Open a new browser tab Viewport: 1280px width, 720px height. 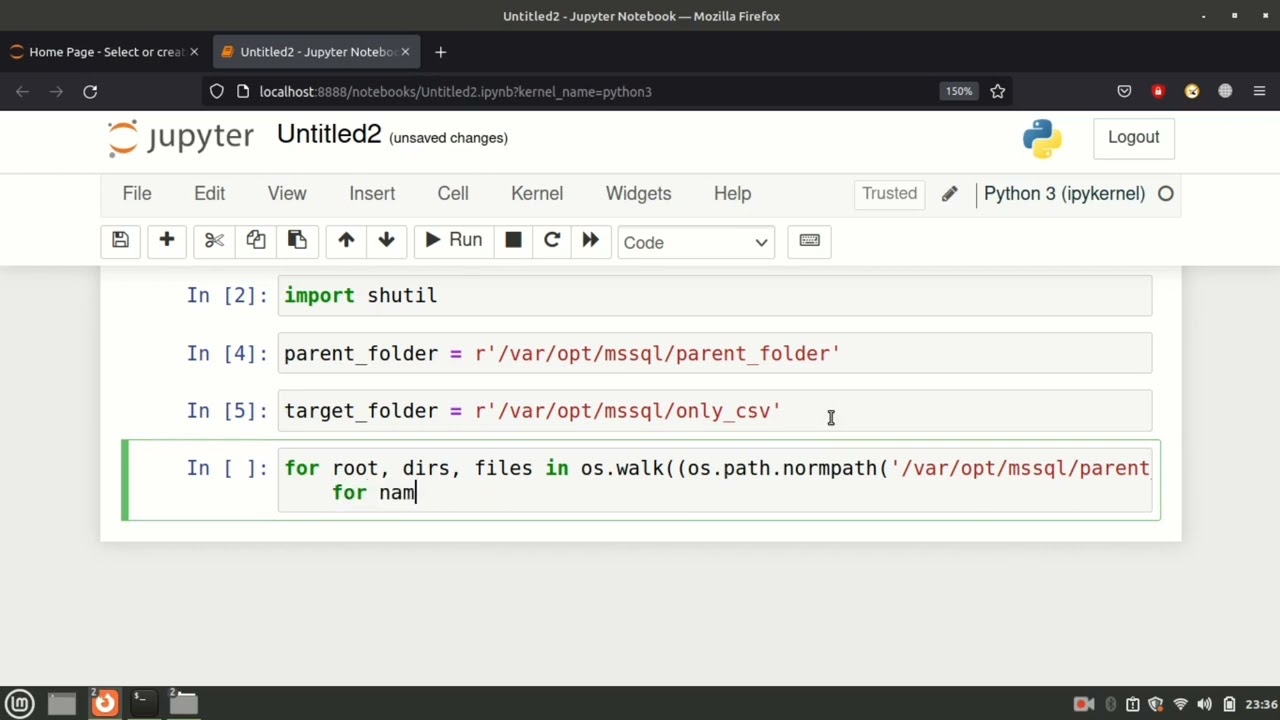[440, 52]
